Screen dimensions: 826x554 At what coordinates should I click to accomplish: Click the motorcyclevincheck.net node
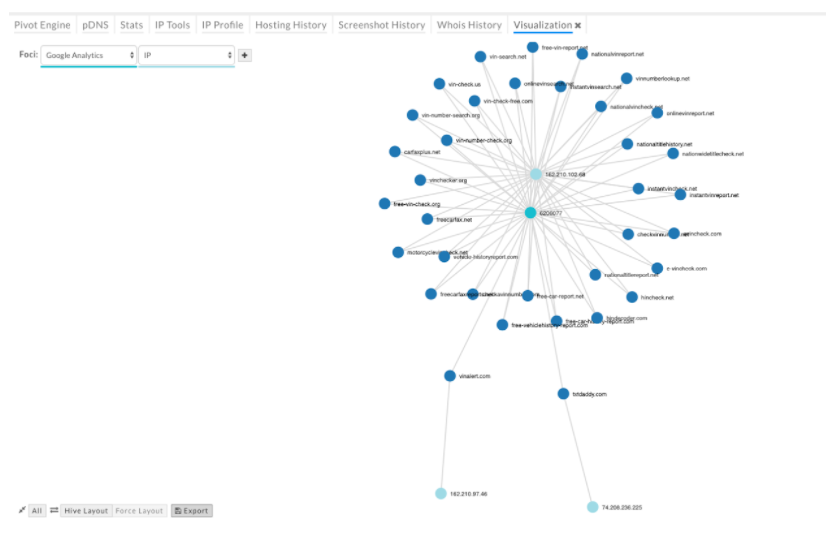pyautogui.click(x=398, y=252)
